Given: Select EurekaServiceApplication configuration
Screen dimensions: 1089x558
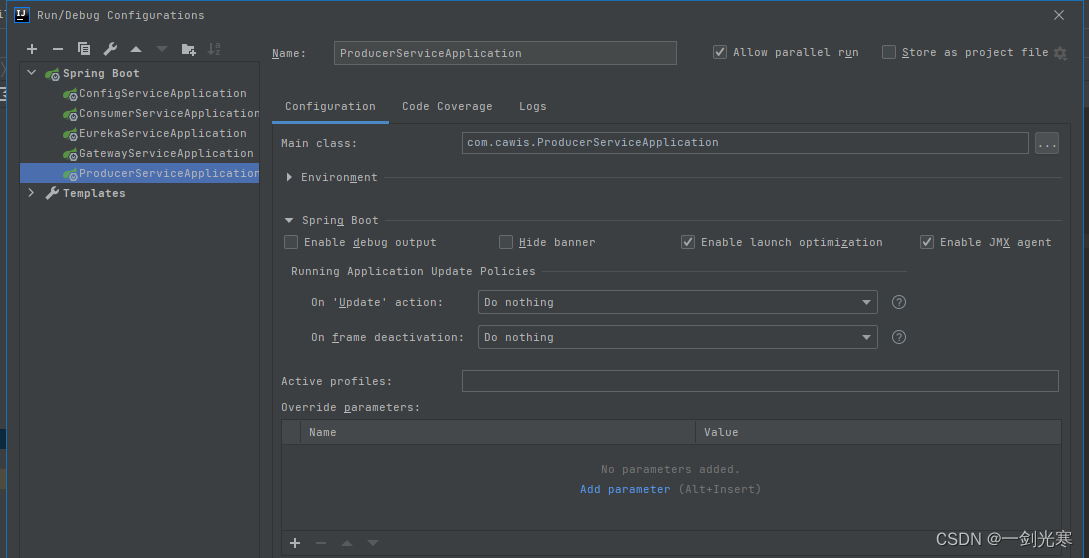Looking at the screenshot, I should (163, 133).
